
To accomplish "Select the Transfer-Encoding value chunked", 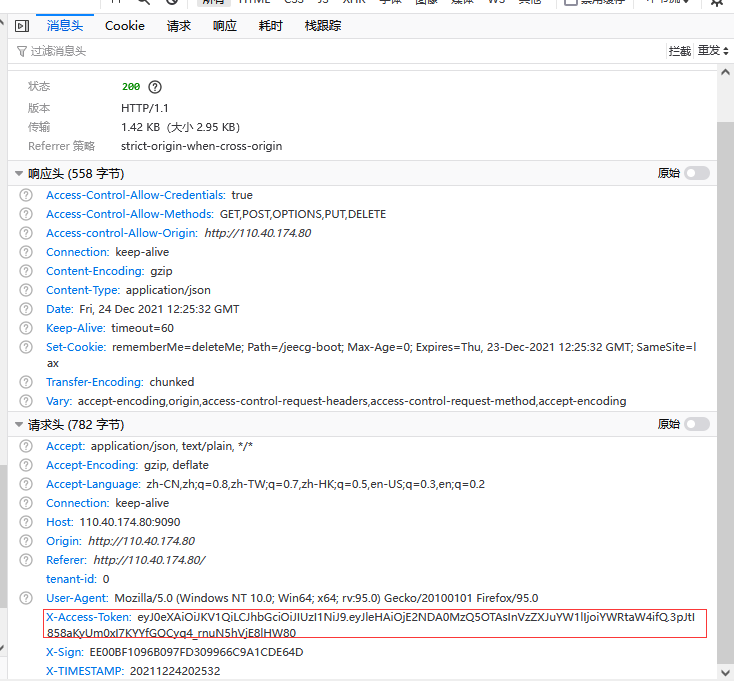I will pos(171,382).
